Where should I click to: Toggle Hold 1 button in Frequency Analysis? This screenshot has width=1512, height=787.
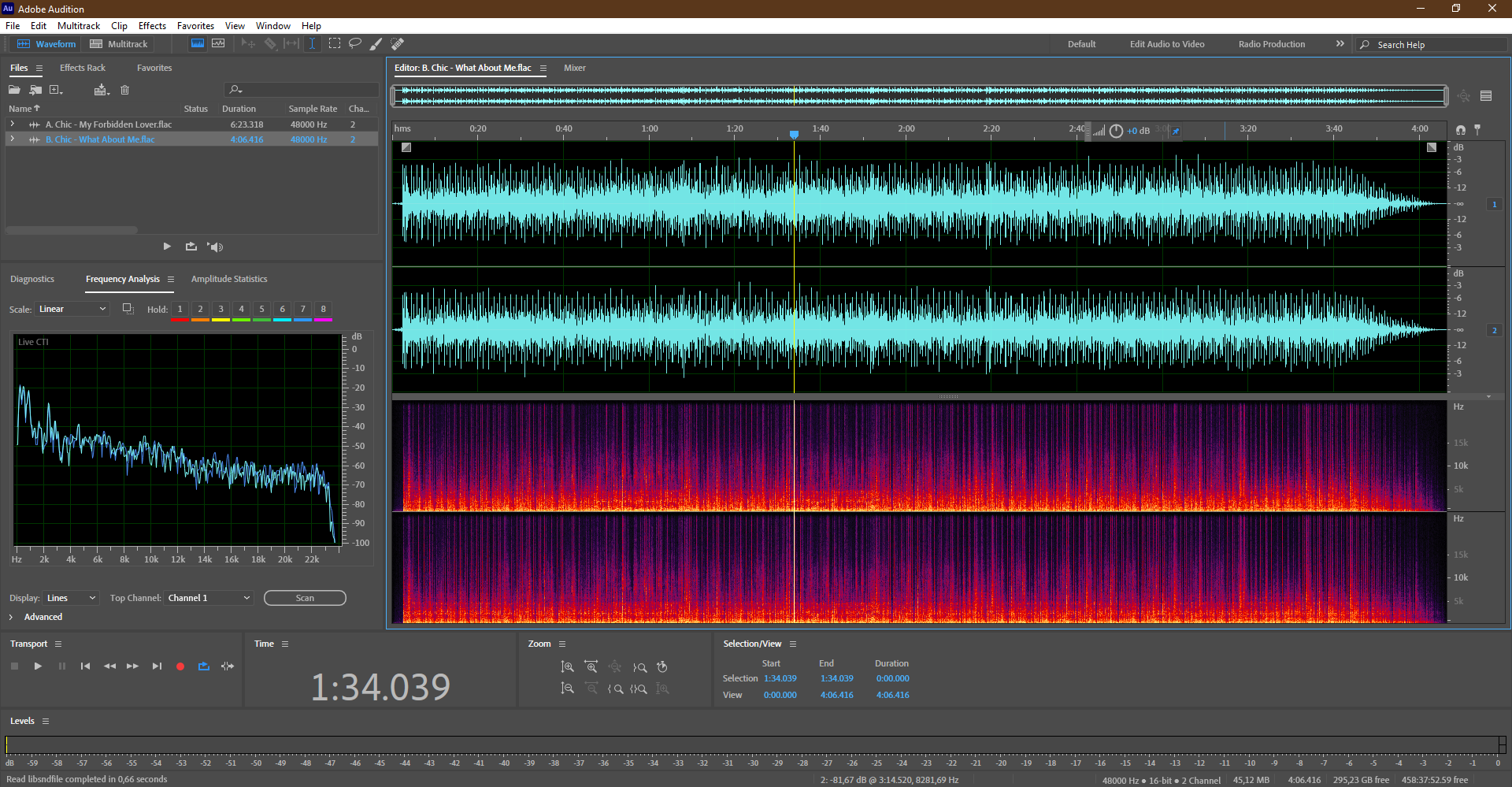[180, 309]
